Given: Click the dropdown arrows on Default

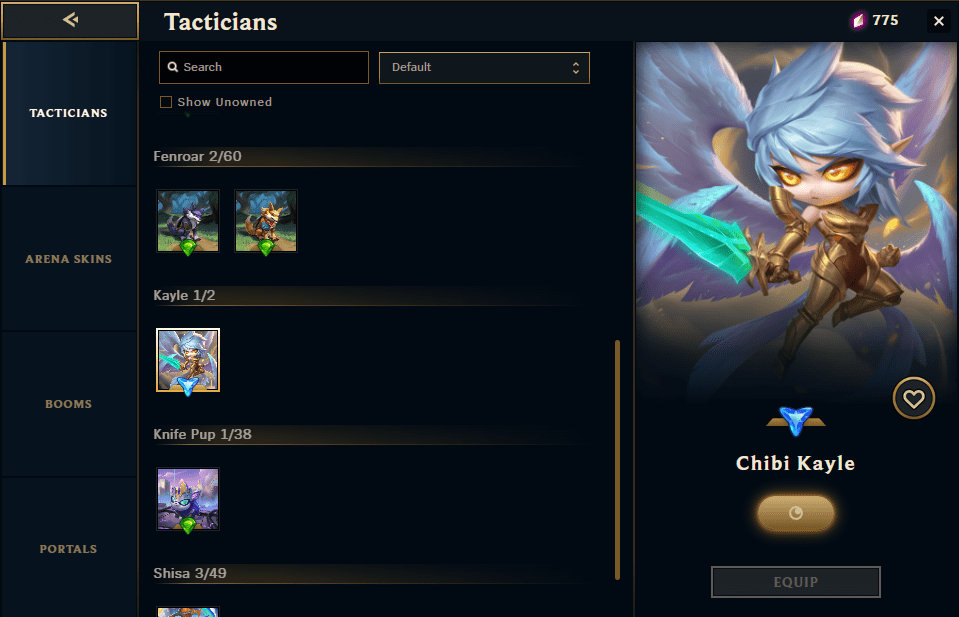Looking at the screenshot, I should pyautogui.click(x=576, y=68).
